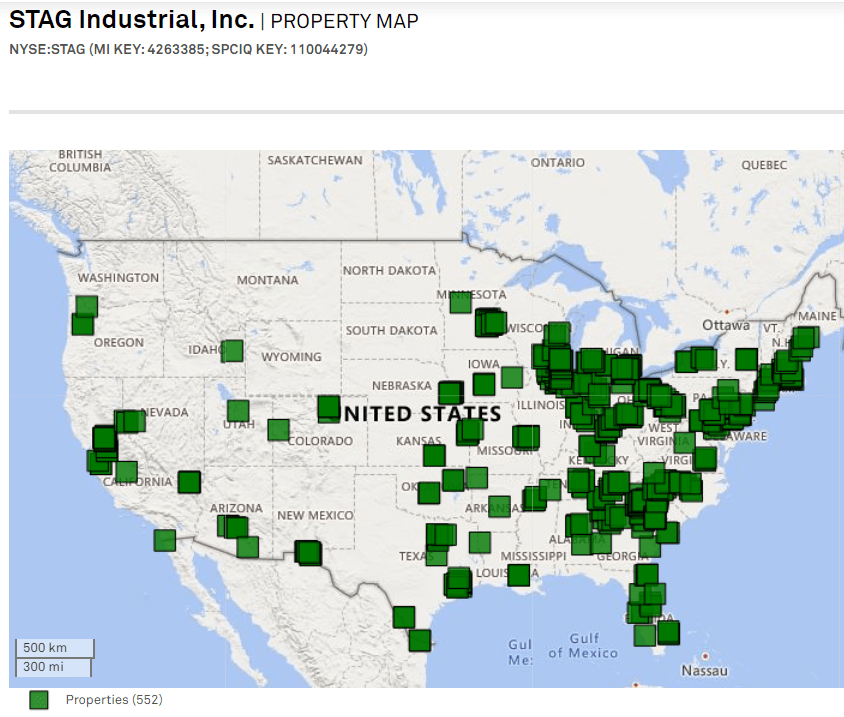Select the marker beside the Louisiana label
Image resolution: width=844 pixels, height=717 pixels.
coord(519,575)
